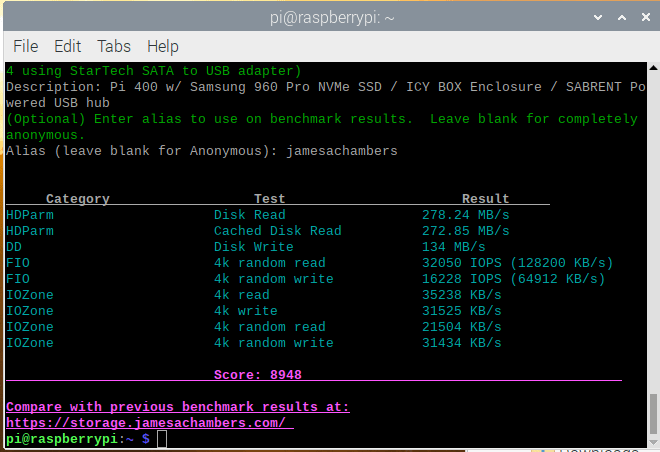
Task: Click the '272.85 MB/s' result
Action: 466,231
